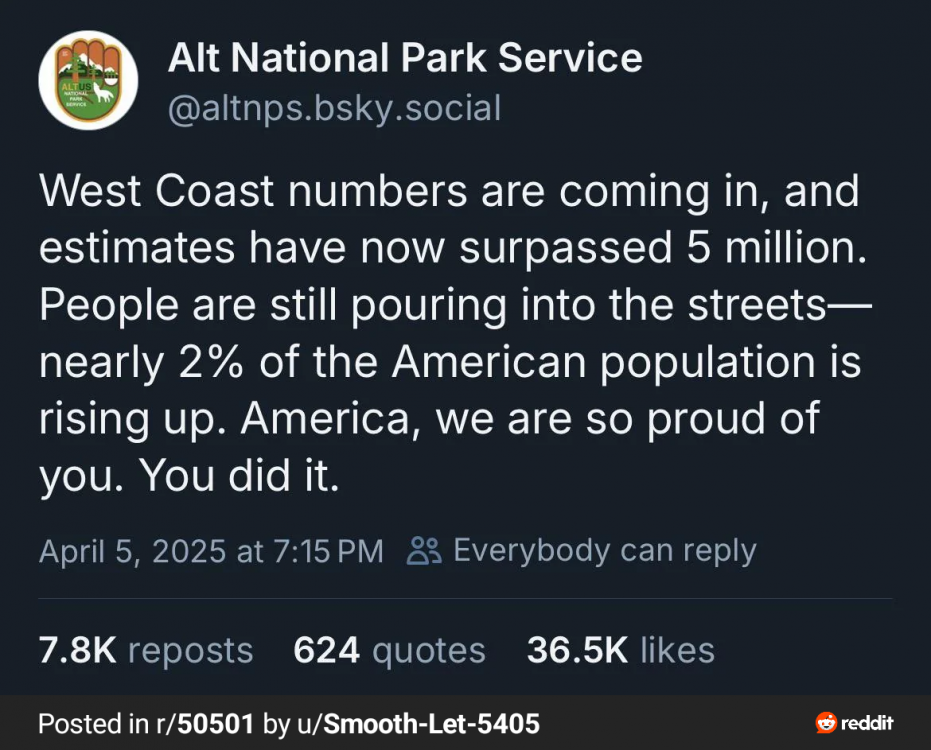Open the April 5, 2025 timestamp
This screenshot has width=931, height=750.
(x=211, y=551)
